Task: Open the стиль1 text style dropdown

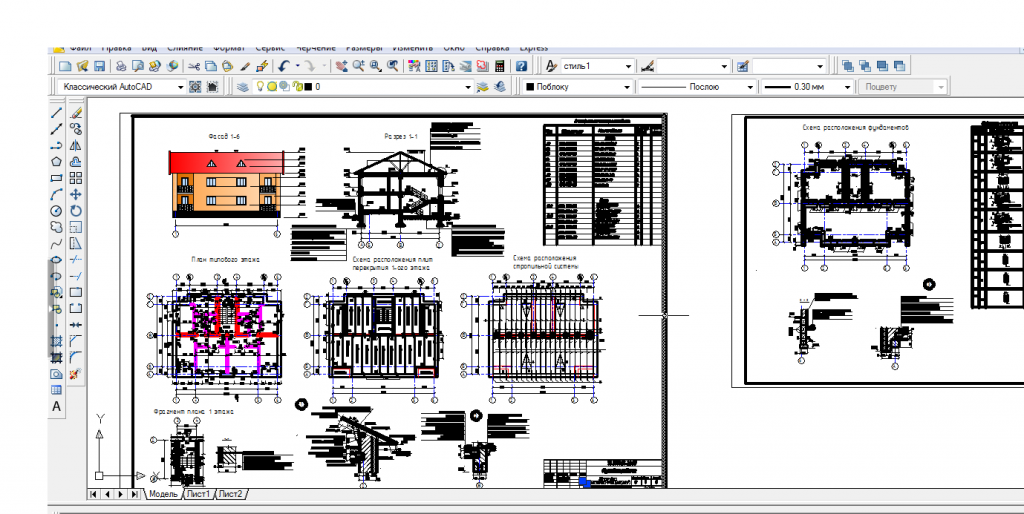Action: pyautogui.click(x=628, y=66)
